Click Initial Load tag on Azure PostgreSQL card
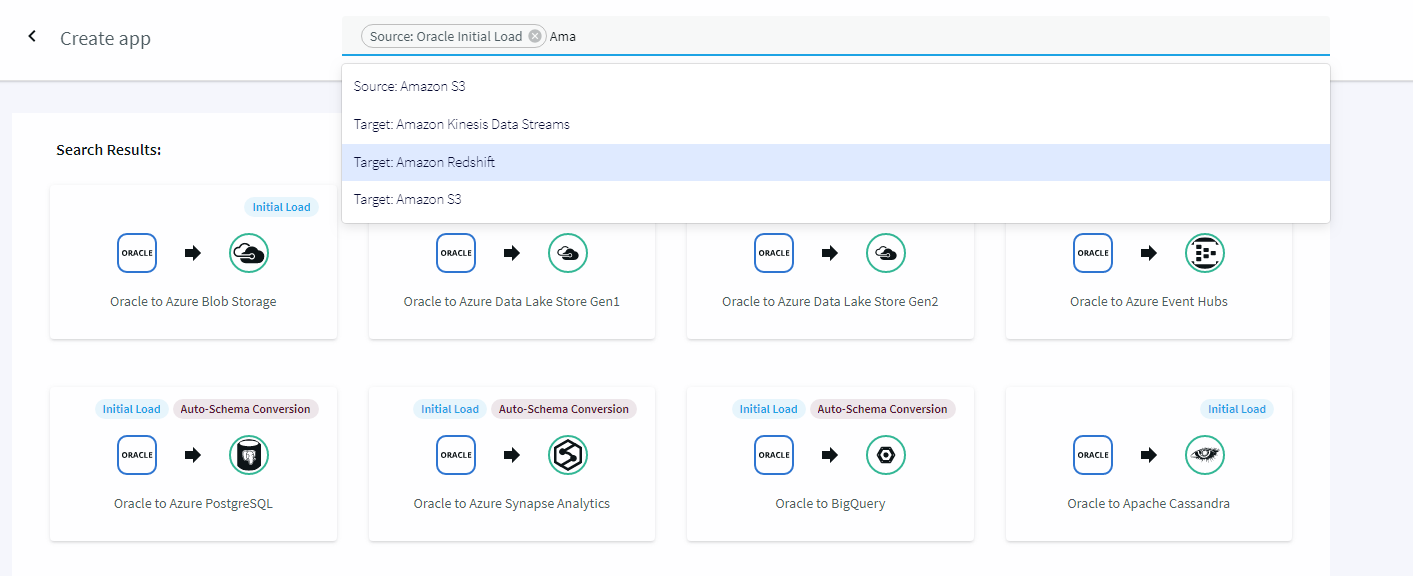1413x576 pixels. [132, 409]
